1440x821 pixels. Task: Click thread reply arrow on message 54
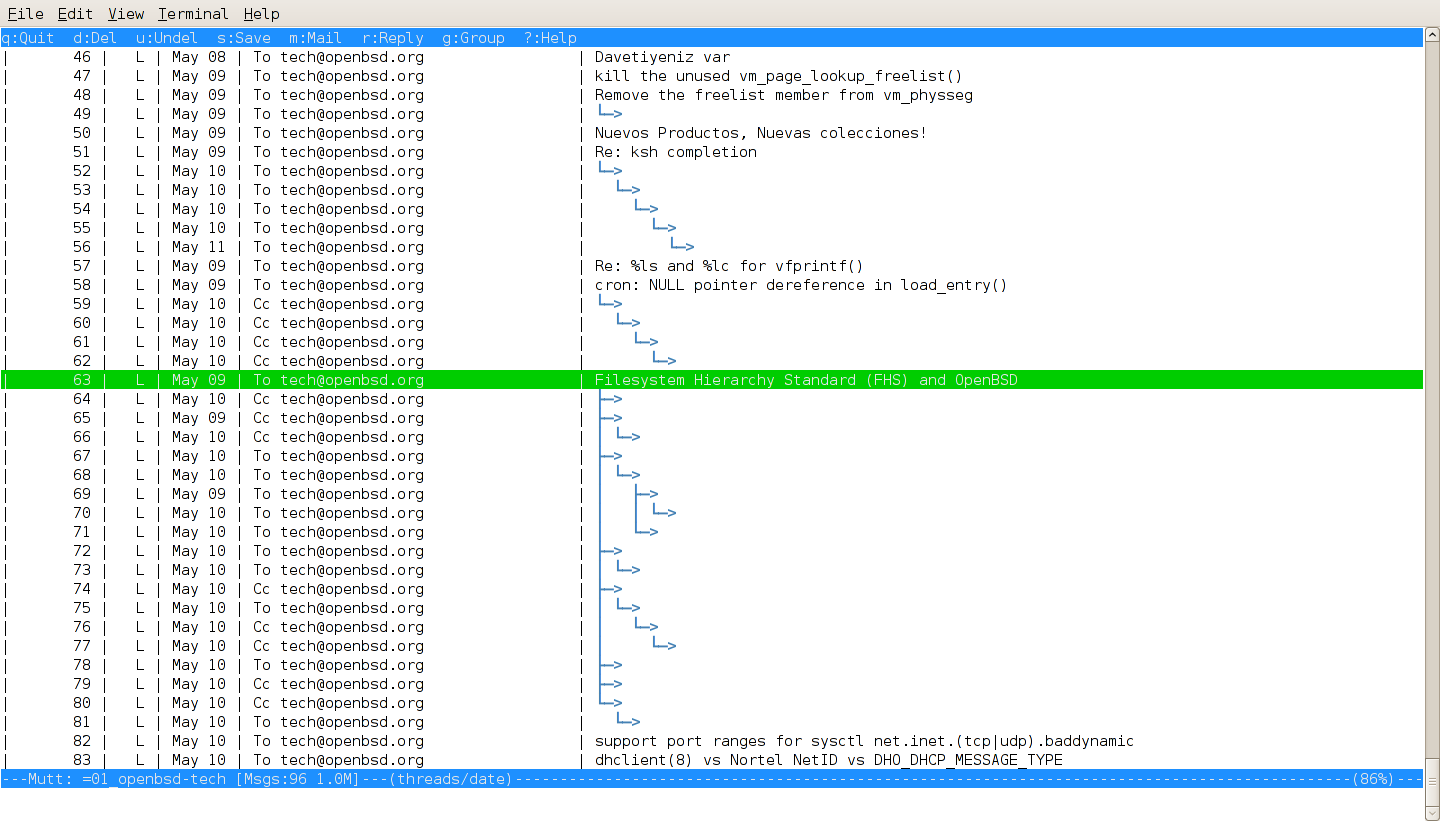[645, 209]
